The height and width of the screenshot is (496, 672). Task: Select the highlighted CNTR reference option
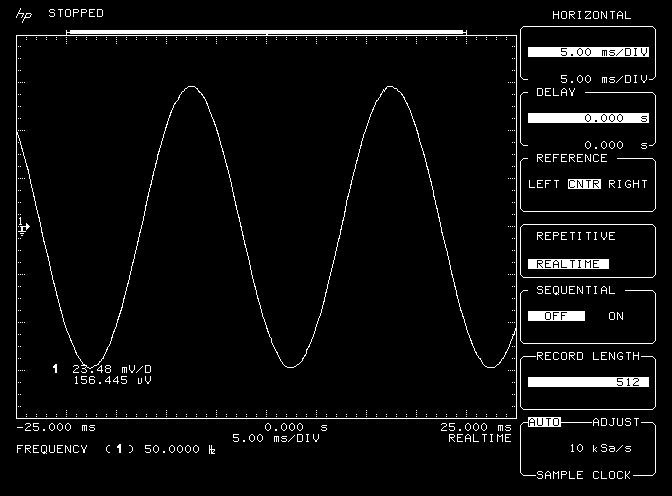coord(584,184)
